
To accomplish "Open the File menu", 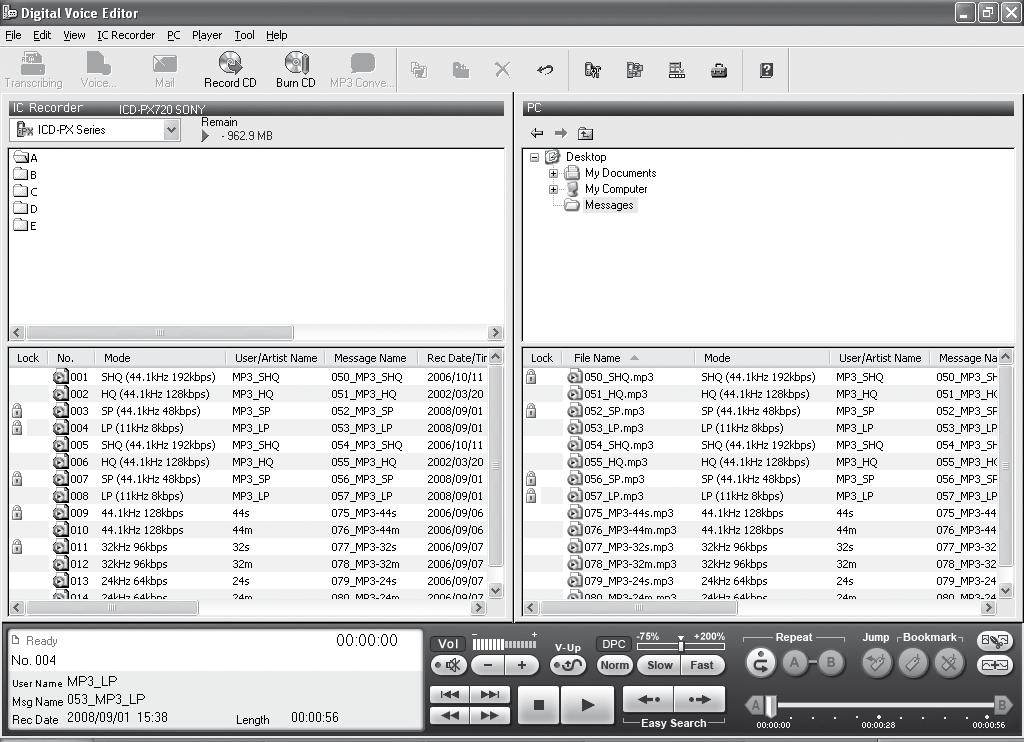I will pyautogui.click(x=13, y=35).
